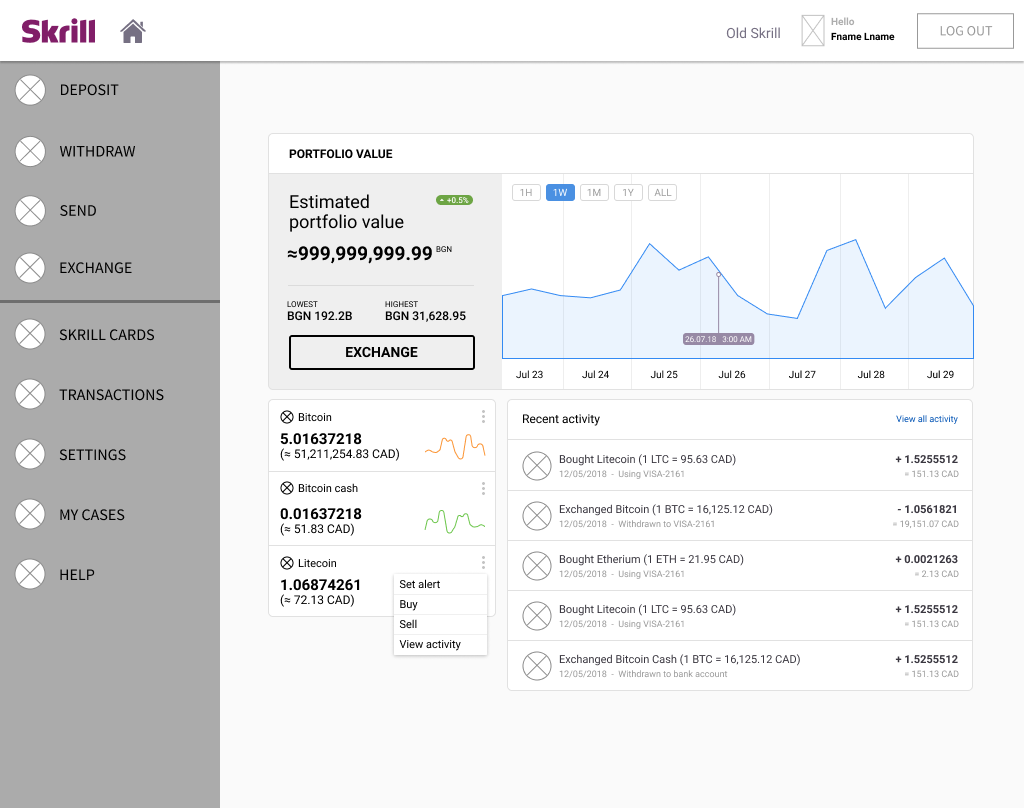Click the Litecoin coin icon
1024x808 pixels.
click(287, 563)
